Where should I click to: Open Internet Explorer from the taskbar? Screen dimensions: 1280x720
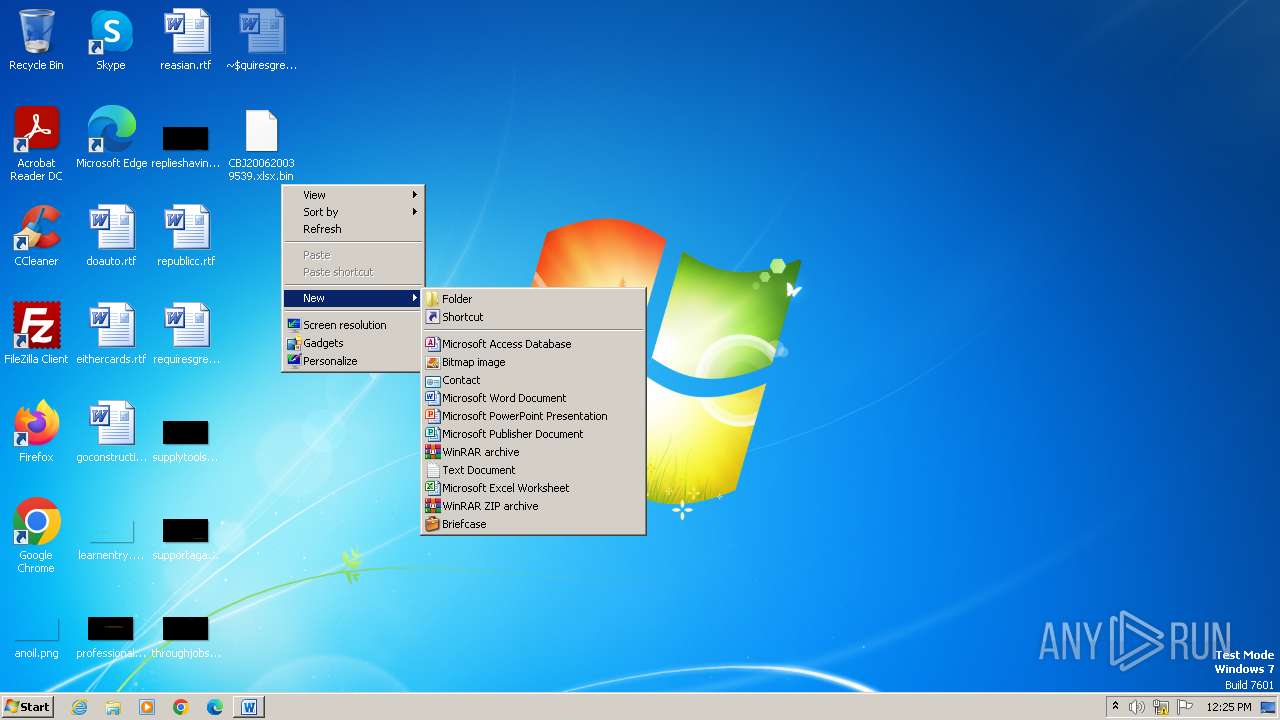(80, 707)
